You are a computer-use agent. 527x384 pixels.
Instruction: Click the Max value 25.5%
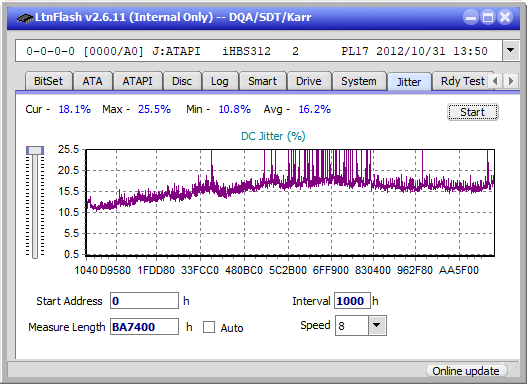154,109
